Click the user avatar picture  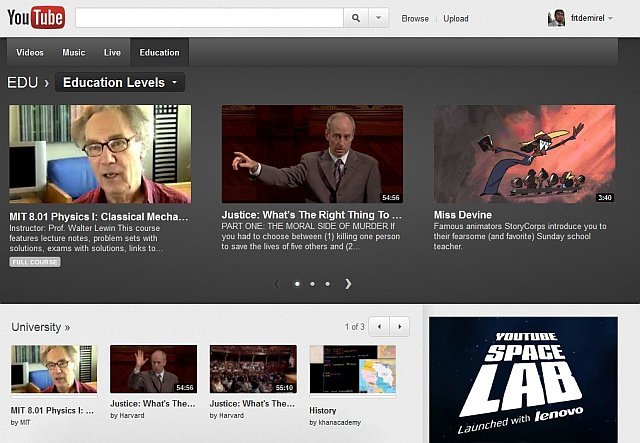[557, 18]
